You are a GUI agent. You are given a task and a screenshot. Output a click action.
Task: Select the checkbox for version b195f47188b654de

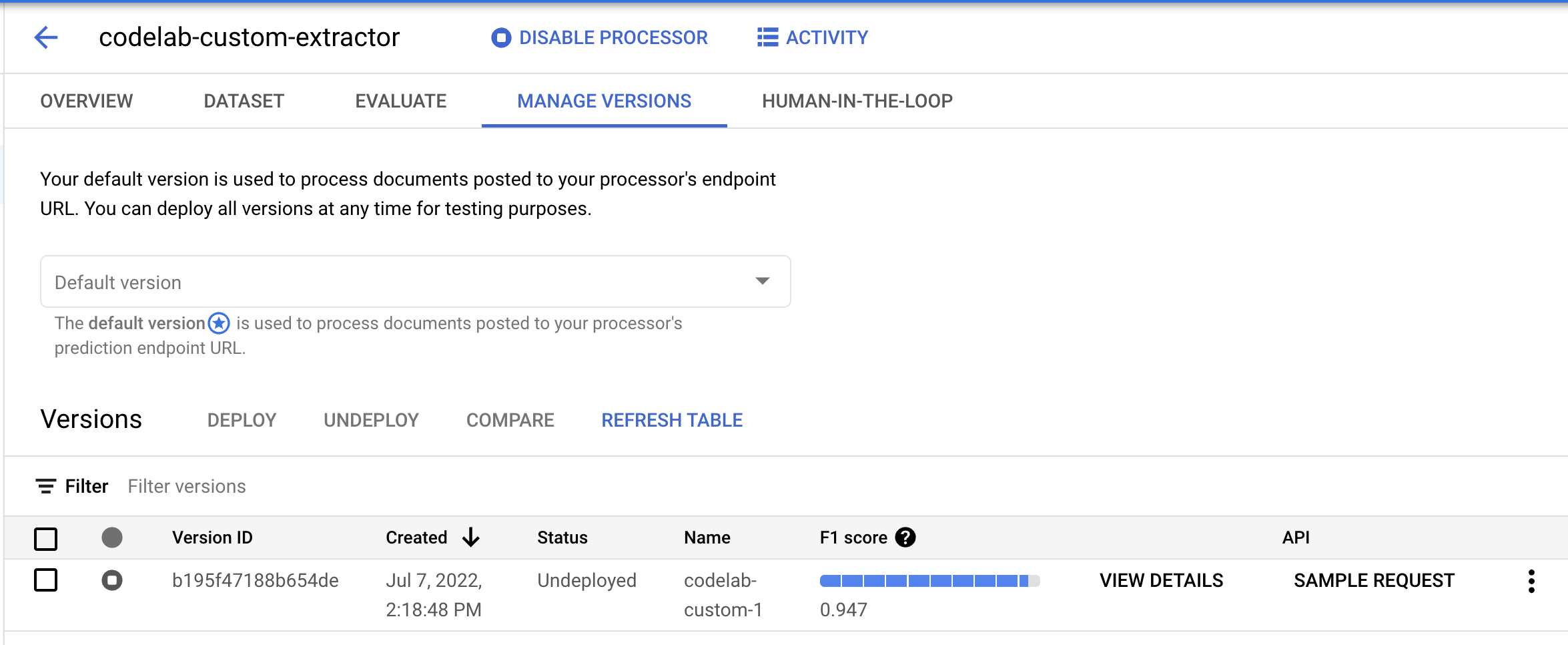(46, 580)
